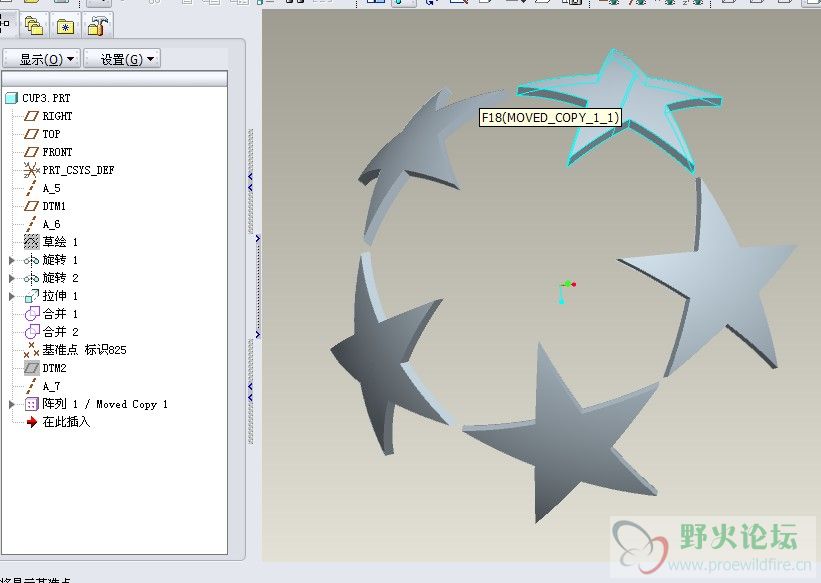The image size is (821, 583).
Task: Expand the 拉伸 1 feature node
Action: coord(12,296)
